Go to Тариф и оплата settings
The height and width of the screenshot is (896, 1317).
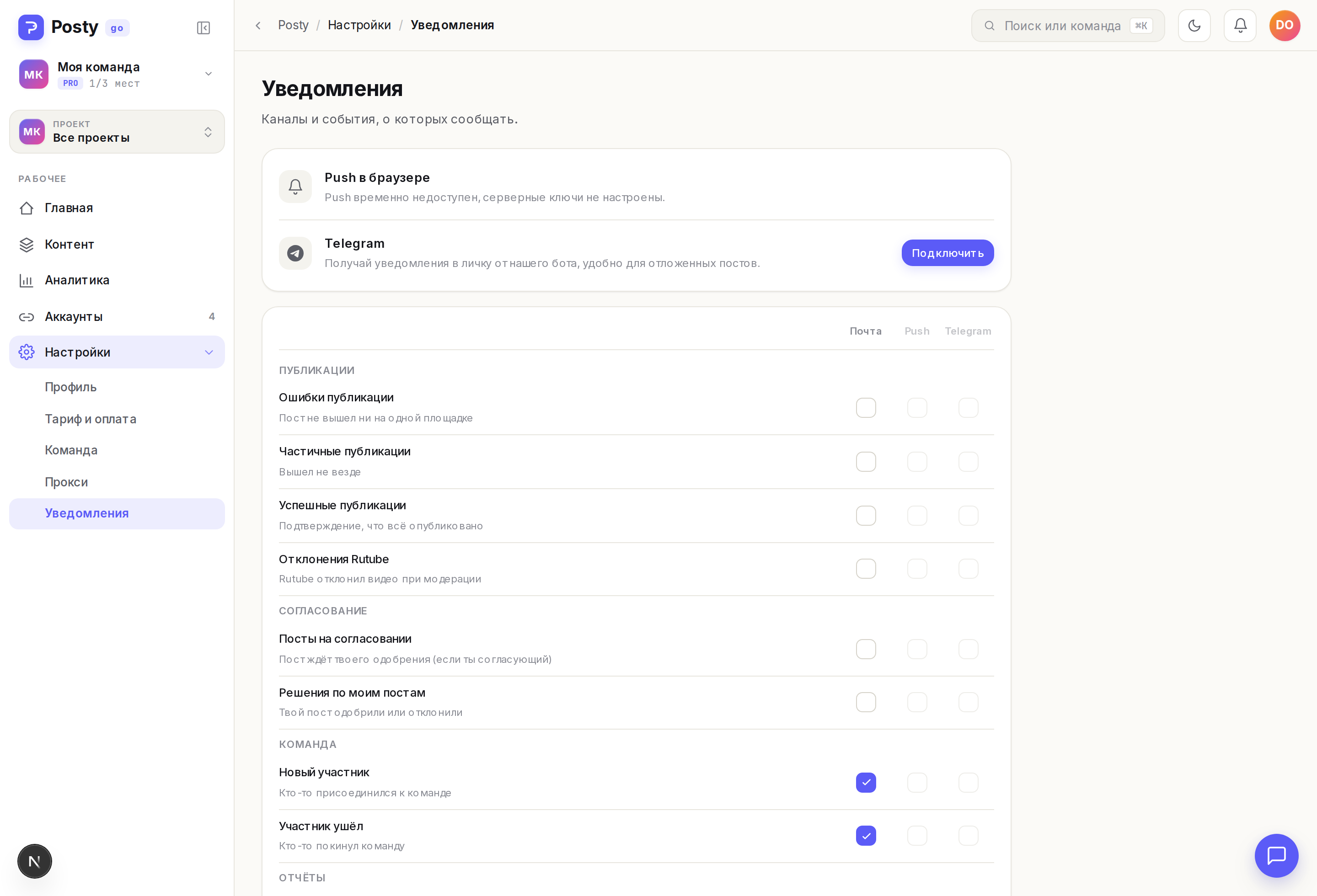click(x=91, y=419)
